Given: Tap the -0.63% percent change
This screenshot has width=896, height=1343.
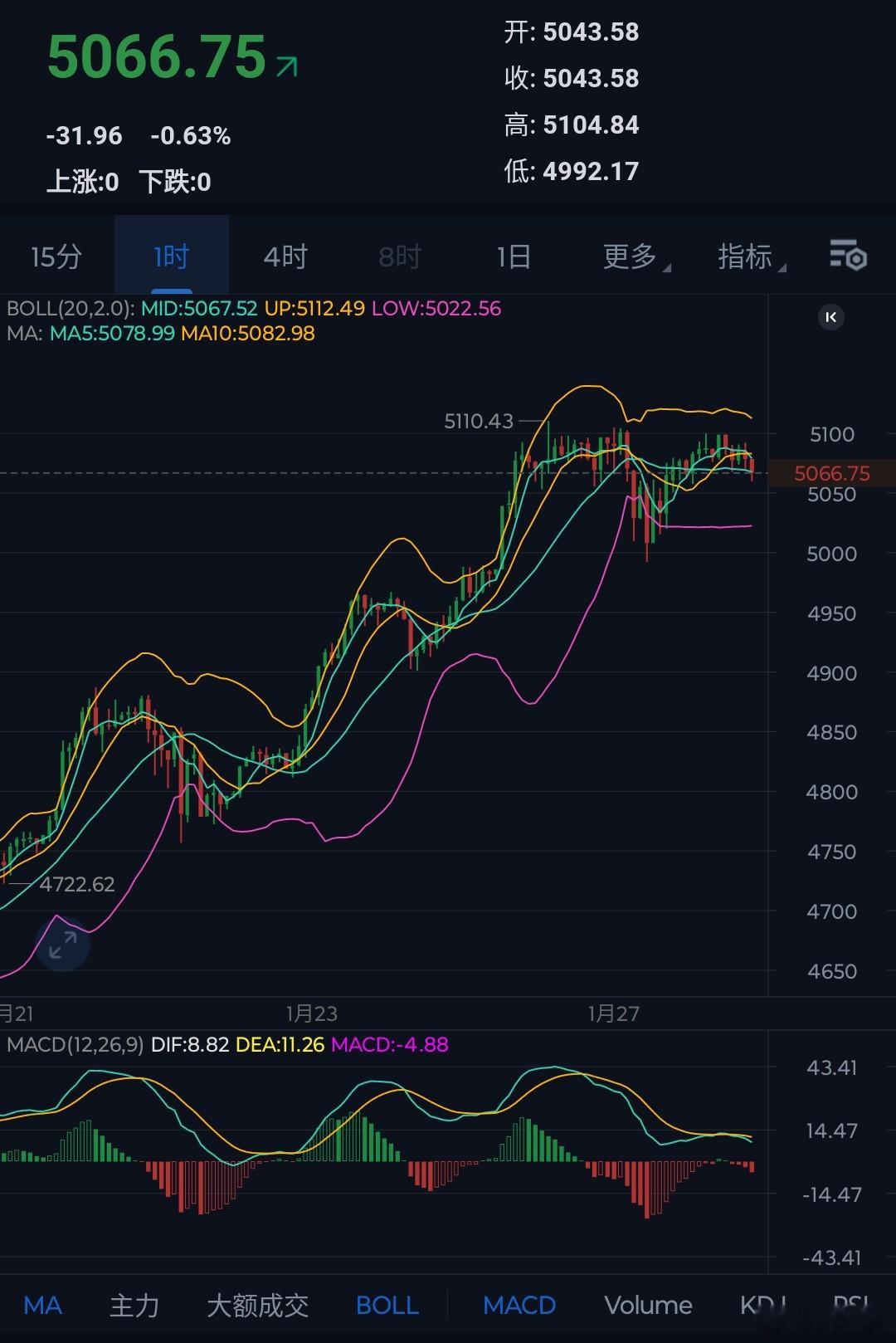Looking at the screenshot, I should coord(191,135).
